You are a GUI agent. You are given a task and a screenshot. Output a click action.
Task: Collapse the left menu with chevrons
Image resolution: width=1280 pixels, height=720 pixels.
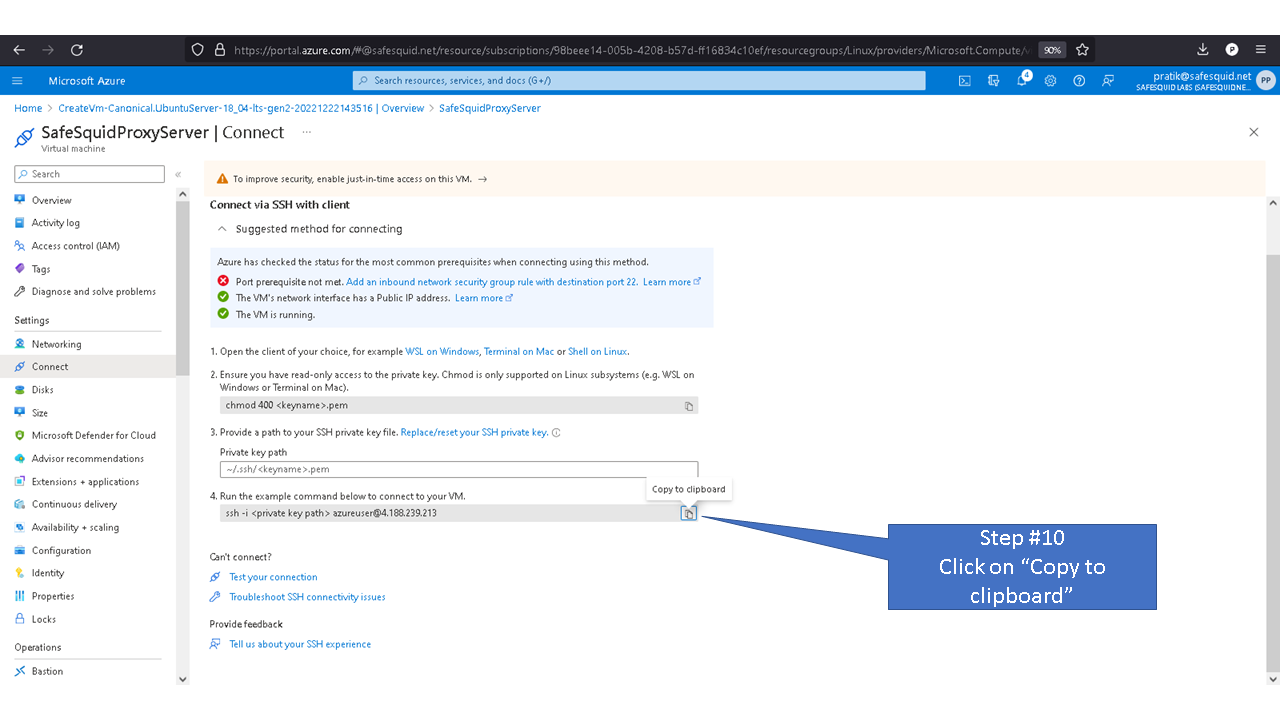178,174
